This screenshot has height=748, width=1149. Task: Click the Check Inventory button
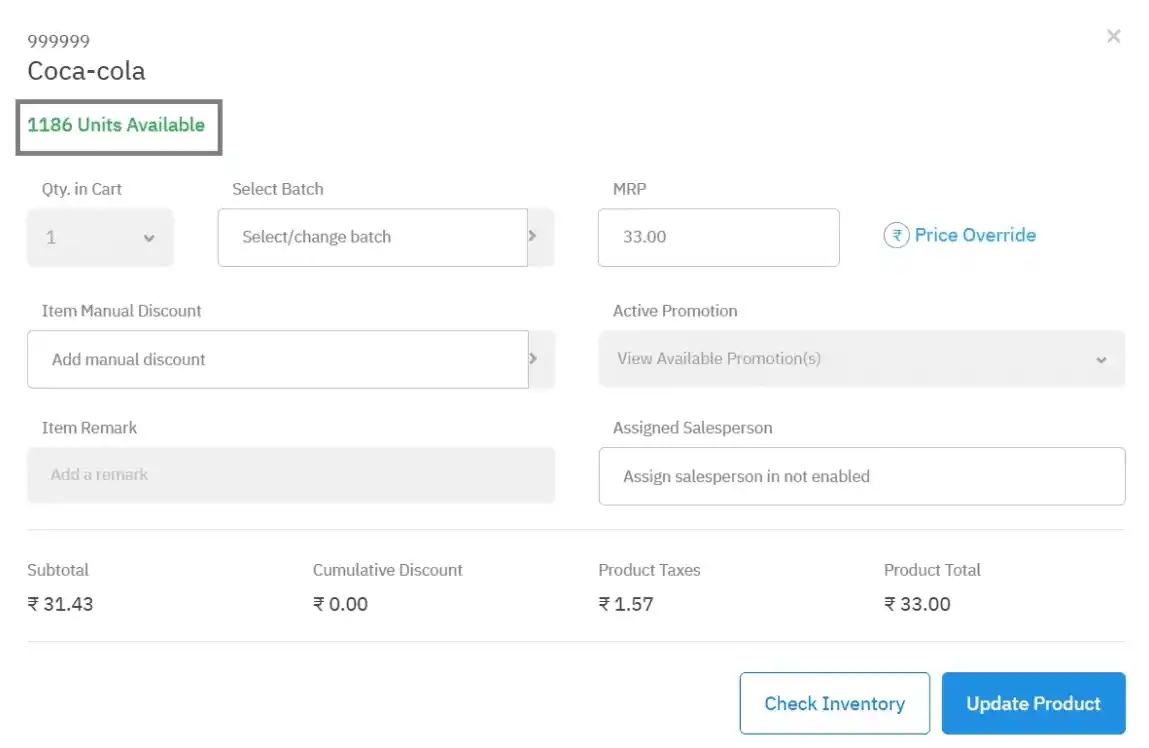coord(835,703)
